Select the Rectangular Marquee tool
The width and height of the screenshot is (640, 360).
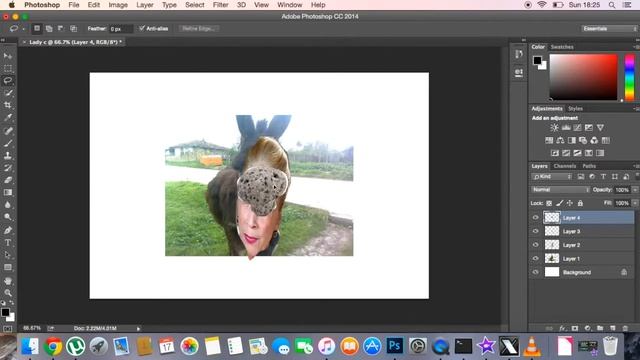[x=8, y=68]
